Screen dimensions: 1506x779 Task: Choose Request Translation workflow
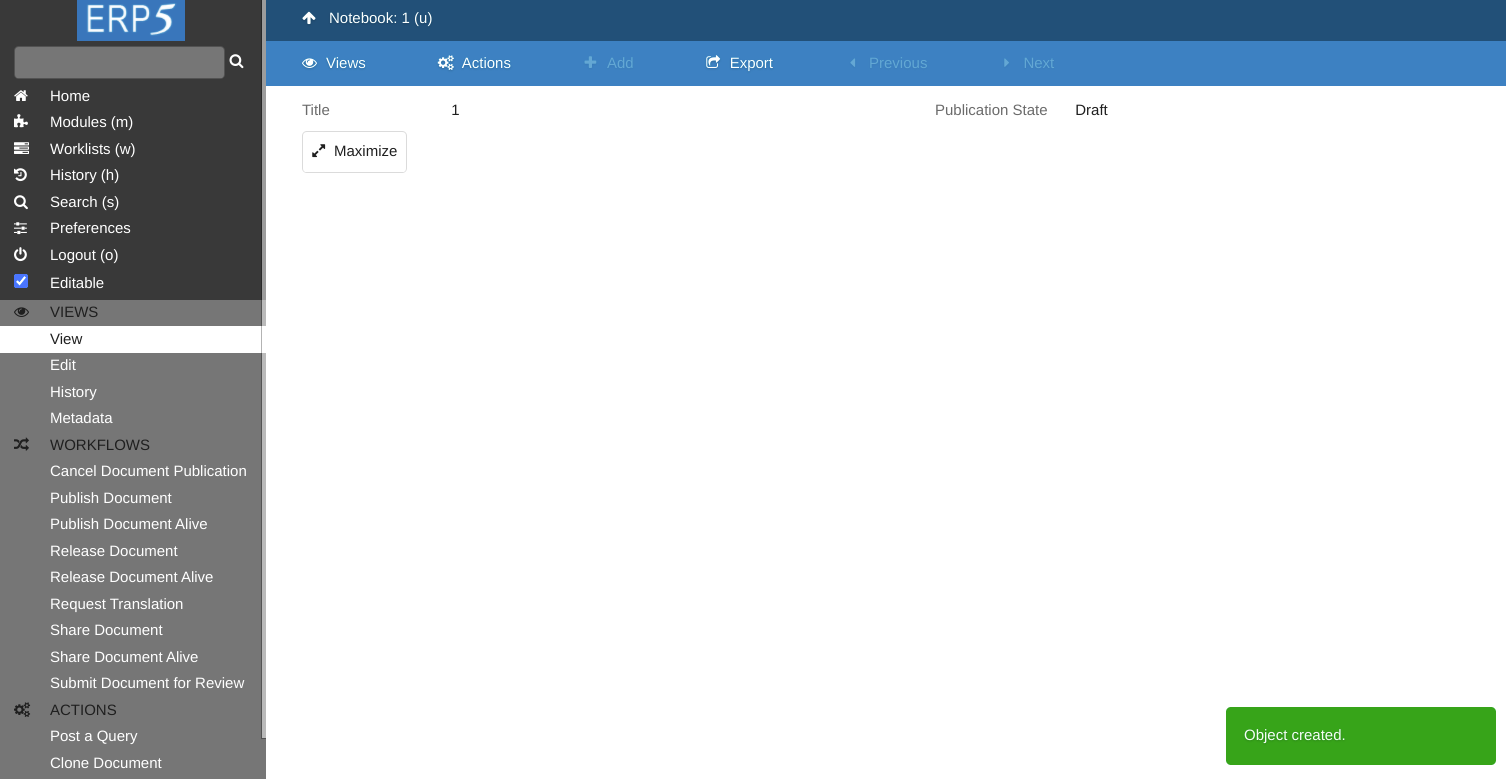tap(116, 604)
